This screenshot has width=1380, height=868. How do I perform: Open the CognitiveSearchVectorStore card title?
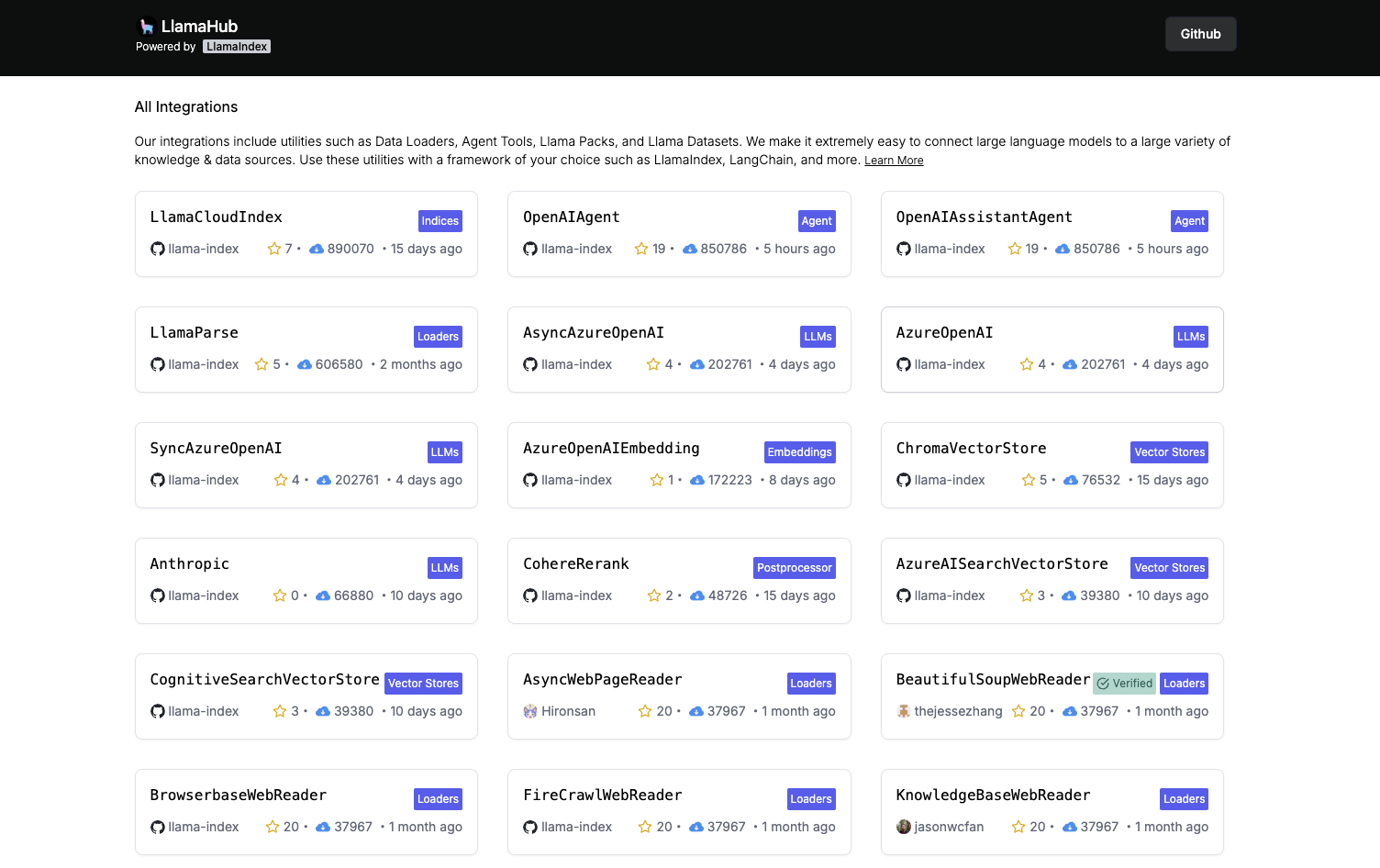click(x=265, y=680)
